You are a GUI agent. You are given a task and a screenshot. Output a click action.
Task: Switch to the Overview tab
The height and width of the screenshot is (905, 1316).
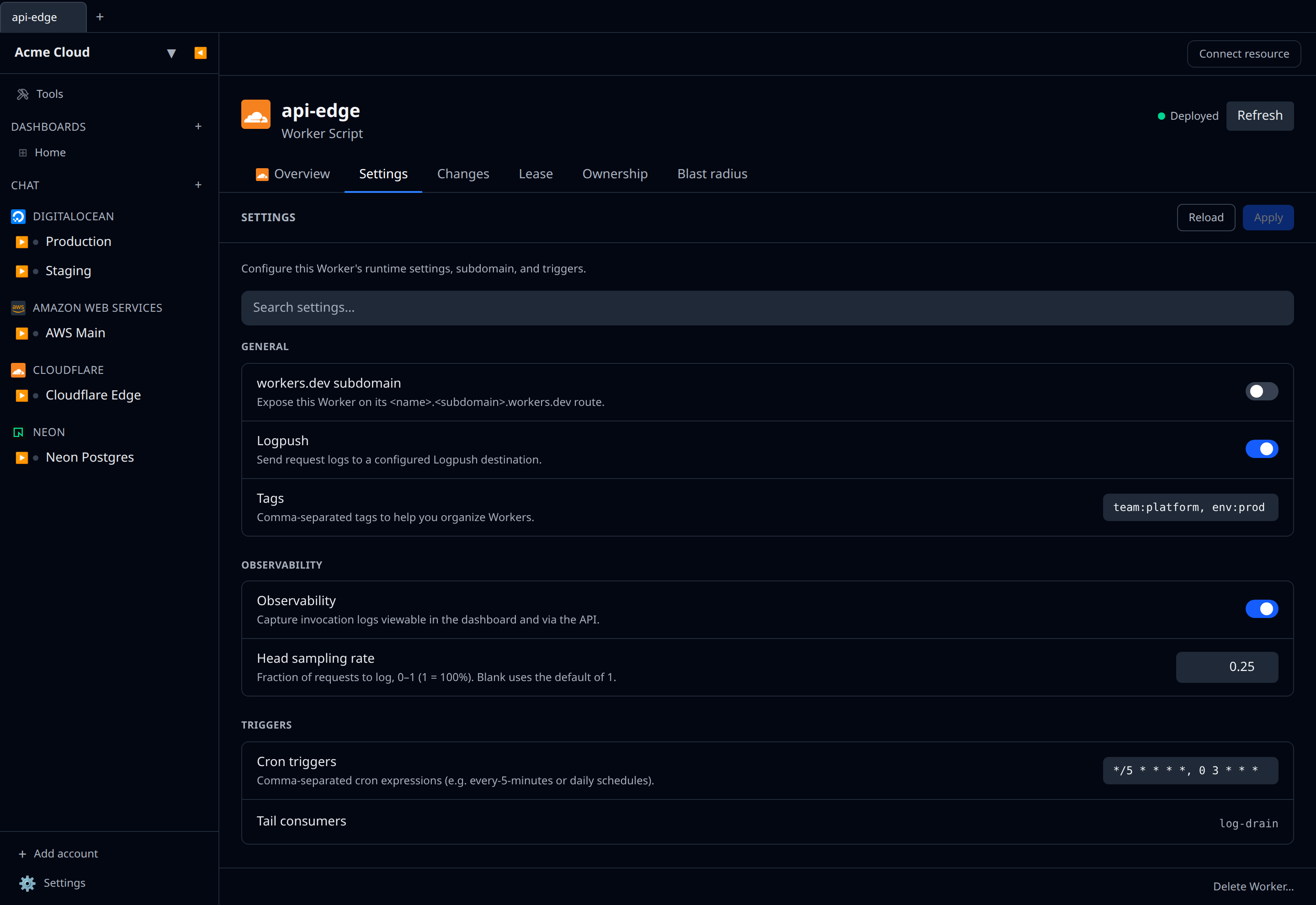[x=293, y=174]
